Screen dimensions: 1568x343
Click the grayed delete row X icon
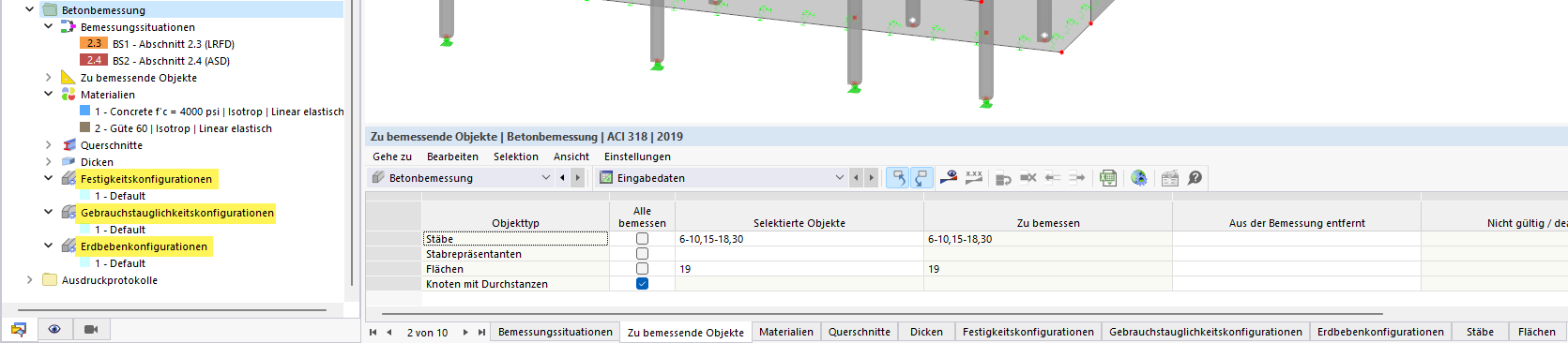(x=1028, y=177)
